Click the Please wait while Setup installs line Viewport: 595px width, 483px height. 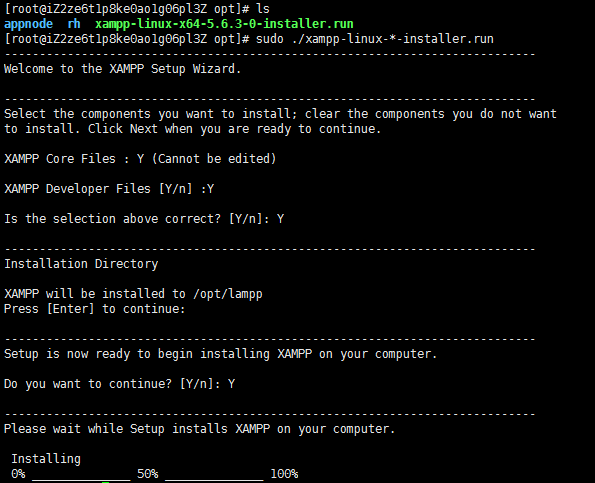[200, 429]
